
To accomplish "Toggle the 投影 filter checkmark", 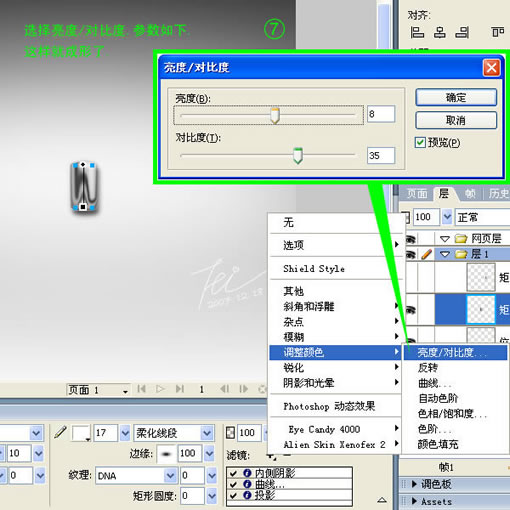I will 233,495.
